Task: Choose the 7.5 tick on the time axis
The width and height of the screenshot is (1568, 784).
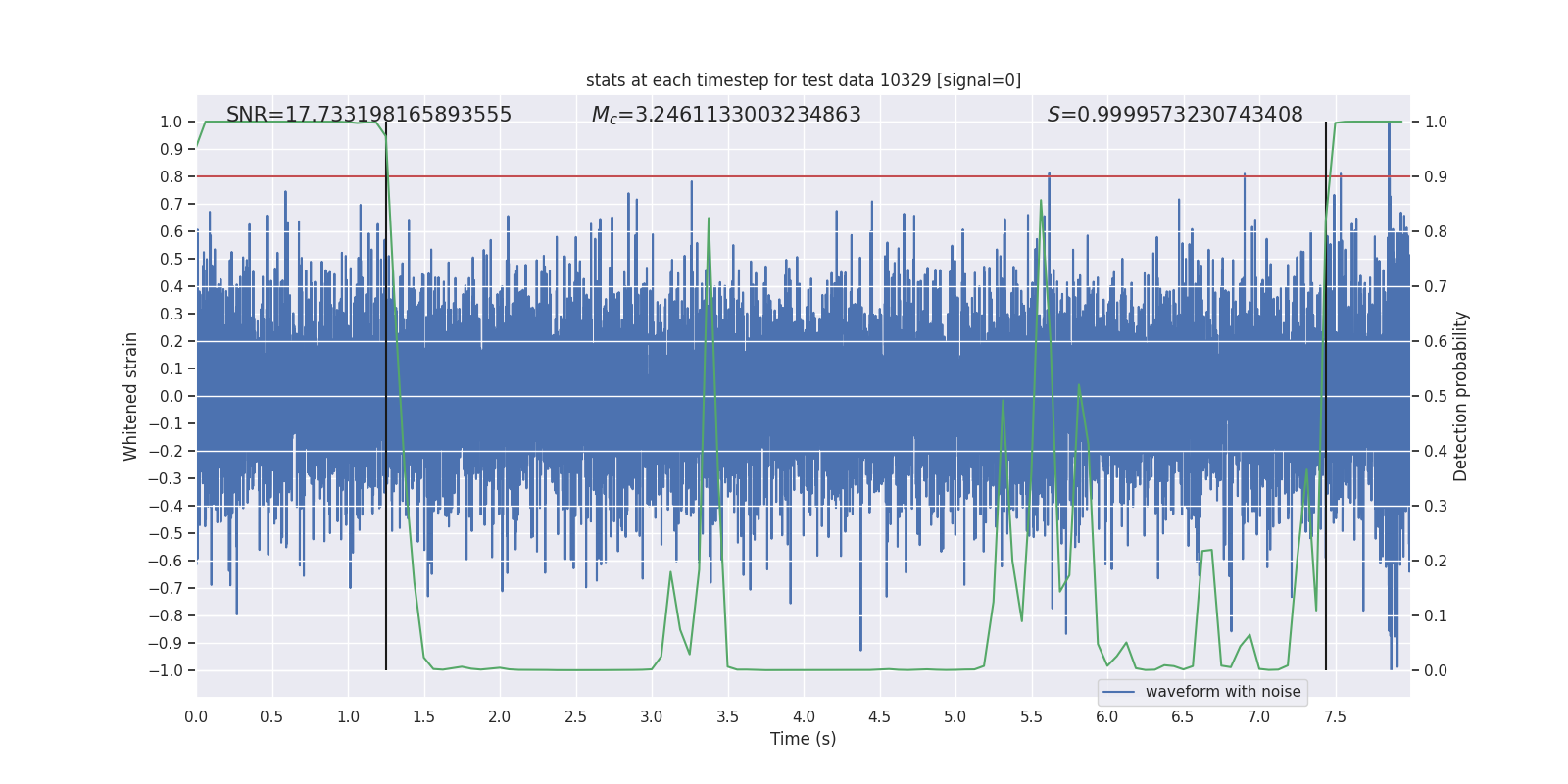Action: pos(1335,716)
